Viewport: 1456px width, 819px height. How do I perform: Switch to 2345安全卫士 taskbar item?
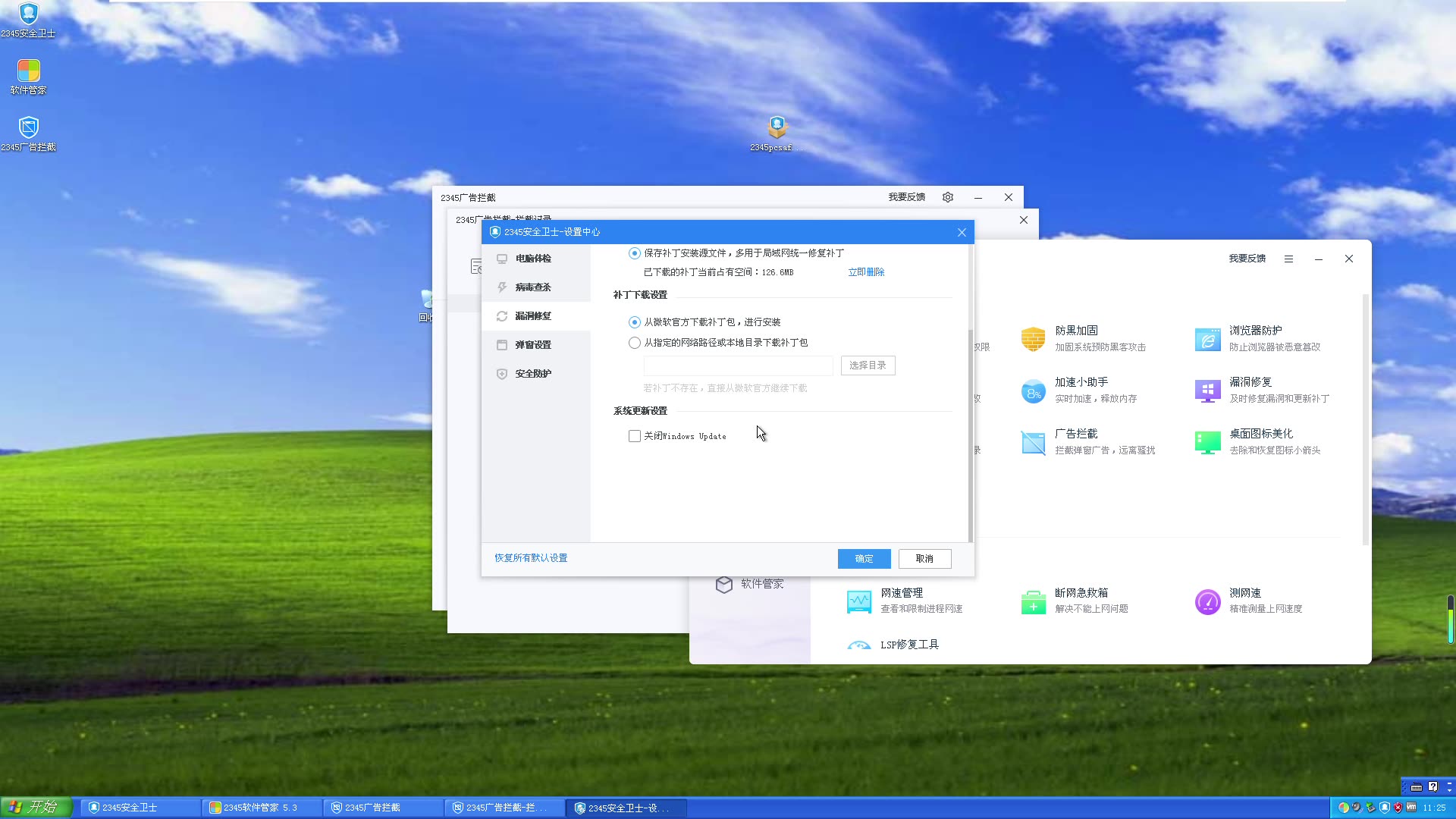click(x=140, y=808)
